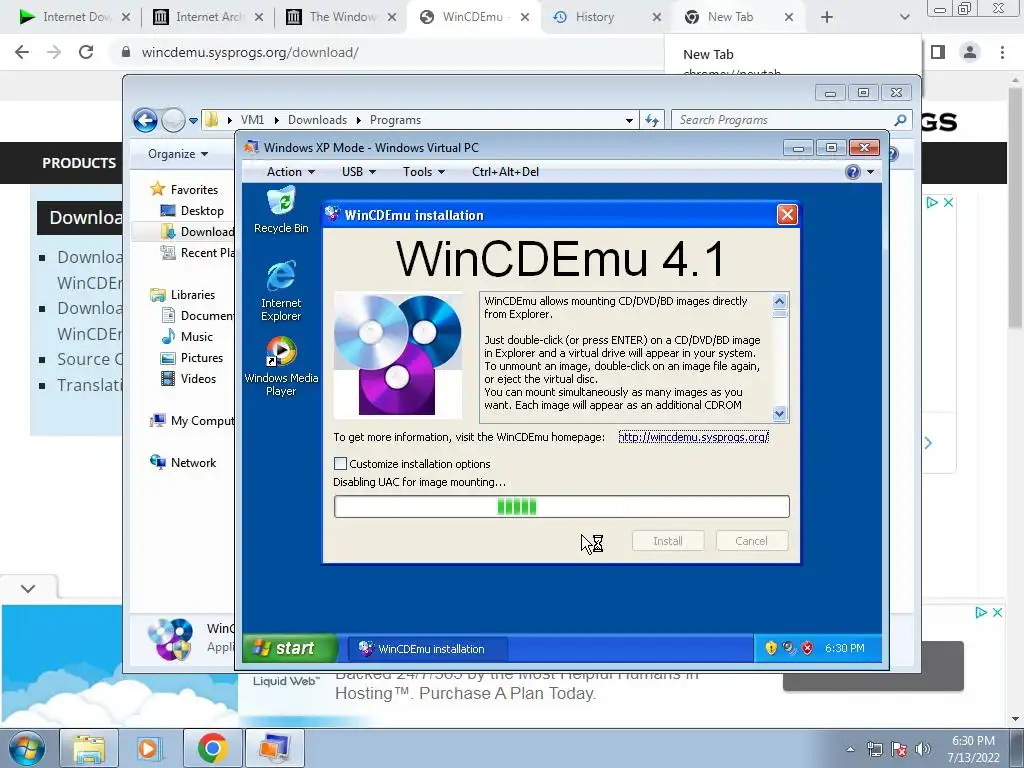Screen dimensions: 1024x768
Task: Open the Action menu in Virtual PC
Action: point(291,172)
